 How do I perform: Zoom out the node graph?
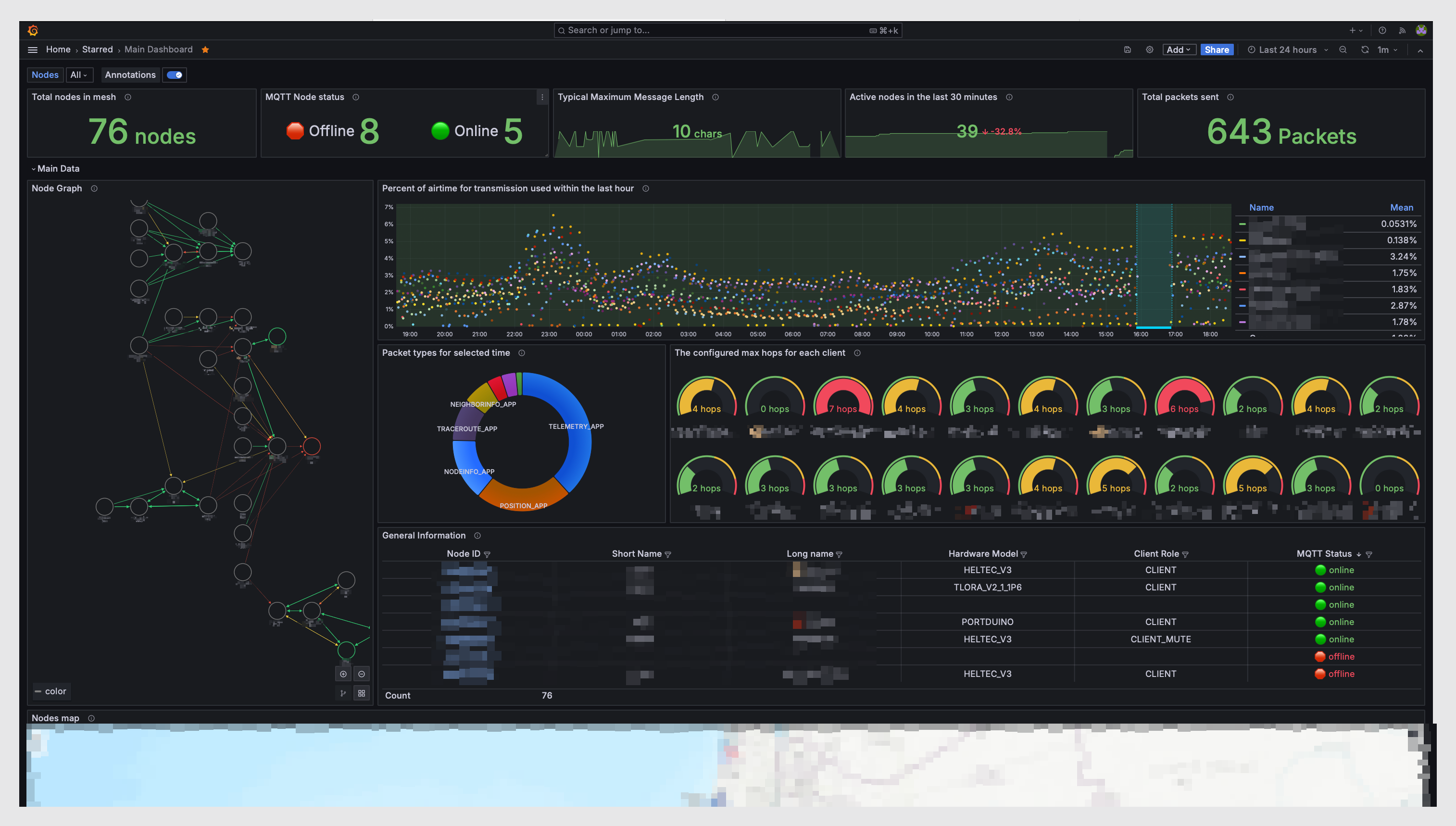(x=361, y=674)
